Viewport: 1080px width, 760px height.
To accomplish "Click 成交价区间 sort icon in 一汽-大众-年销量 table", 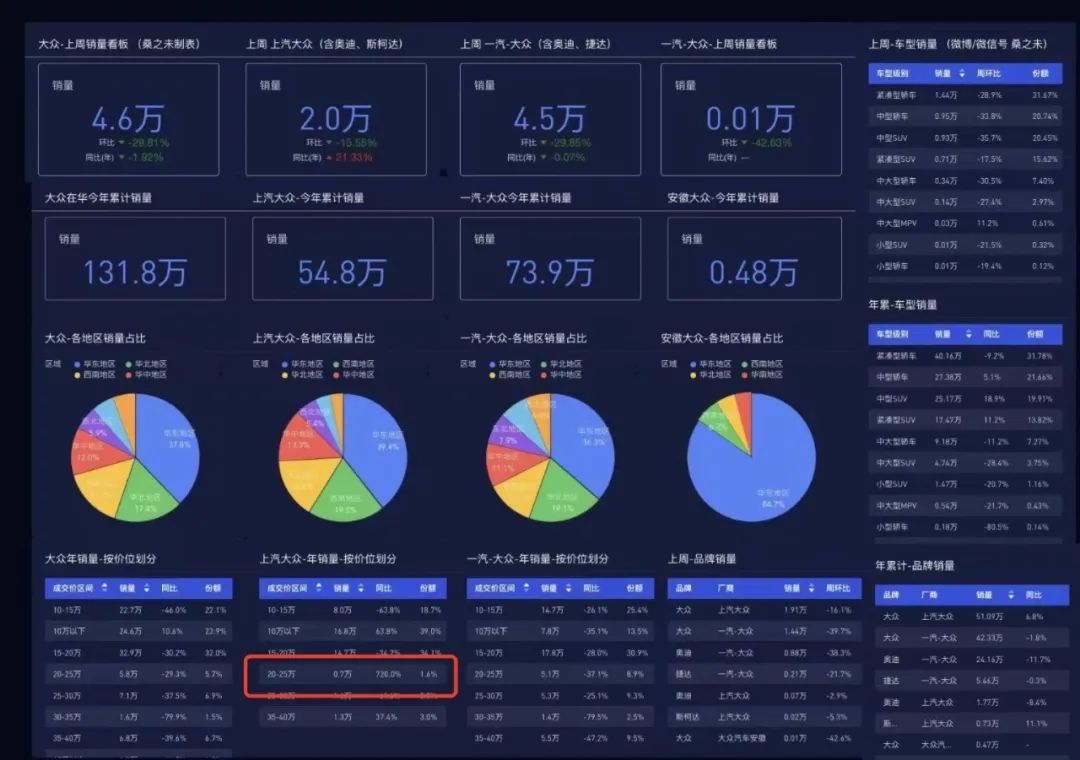I will pyautogui.click(x=527, y=588).
